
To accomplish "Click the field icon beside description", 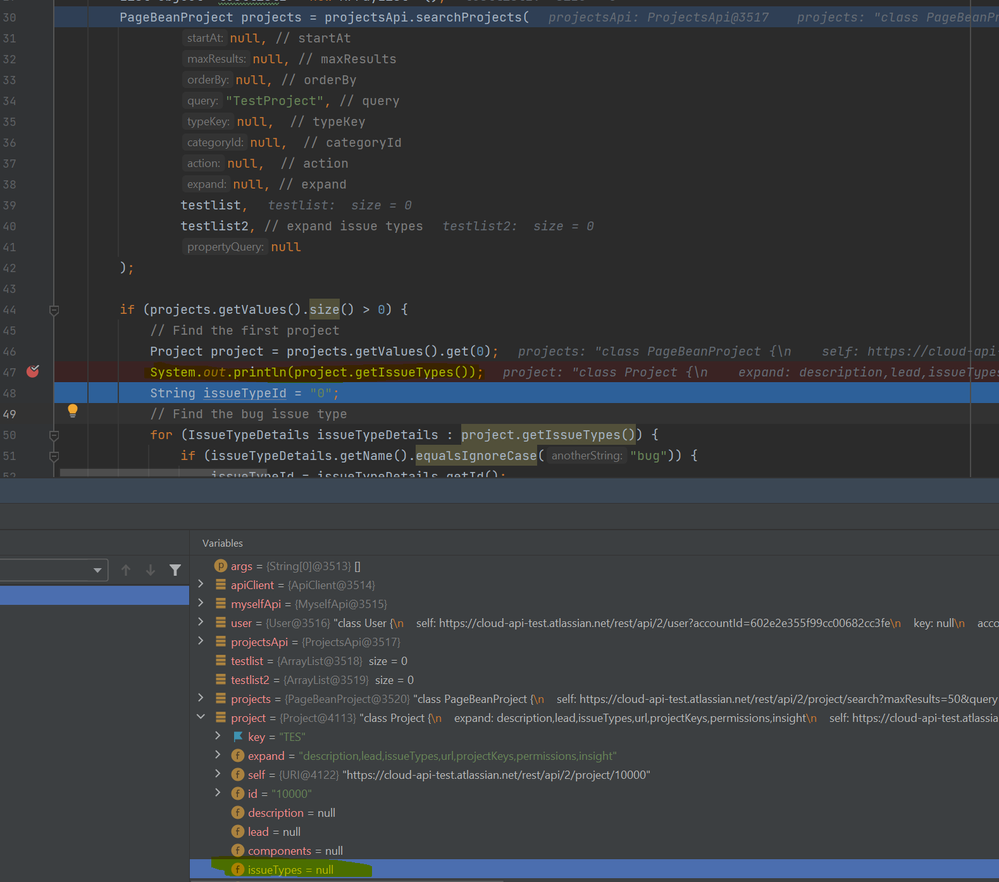I will pos(238,813).
